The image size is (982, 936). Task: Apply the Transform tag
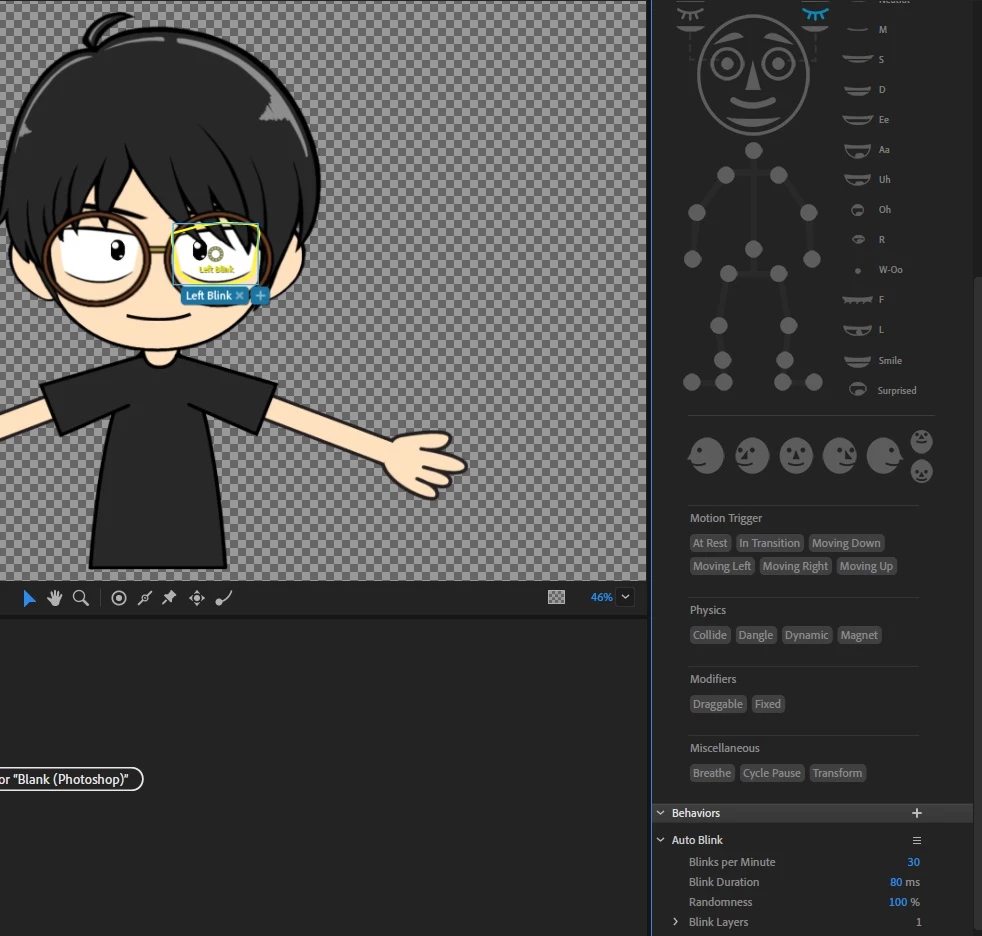point(837,773)
